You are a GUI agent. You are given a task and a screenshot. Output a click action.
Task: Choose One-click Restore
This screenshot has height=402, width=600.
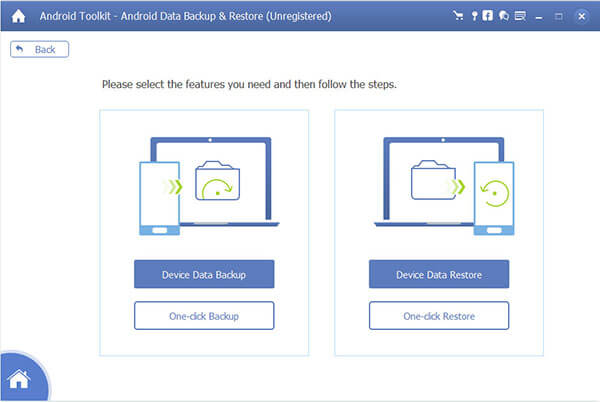coord(439,316)
